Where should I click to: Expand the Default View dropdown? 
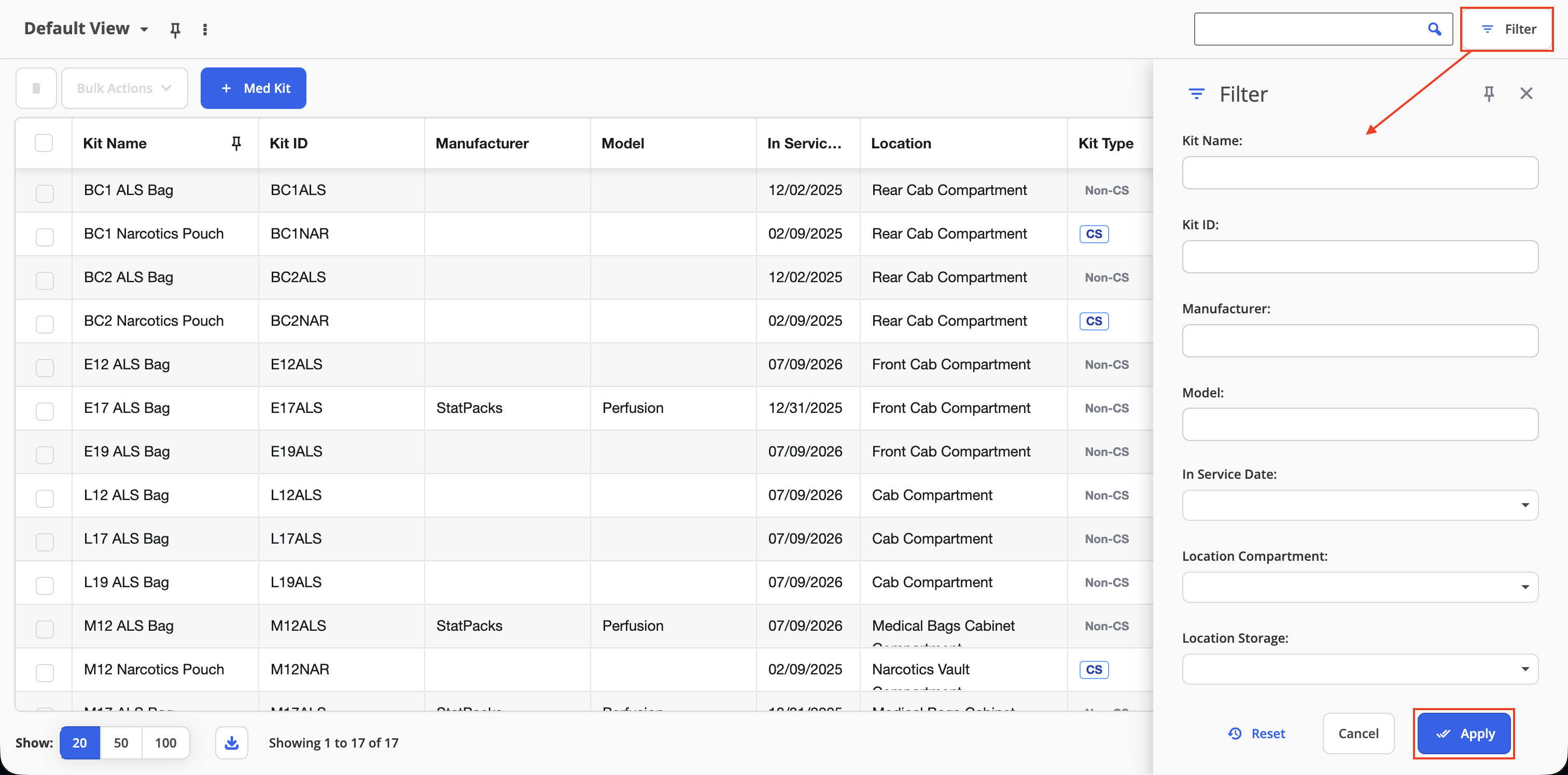pos(144,29)
